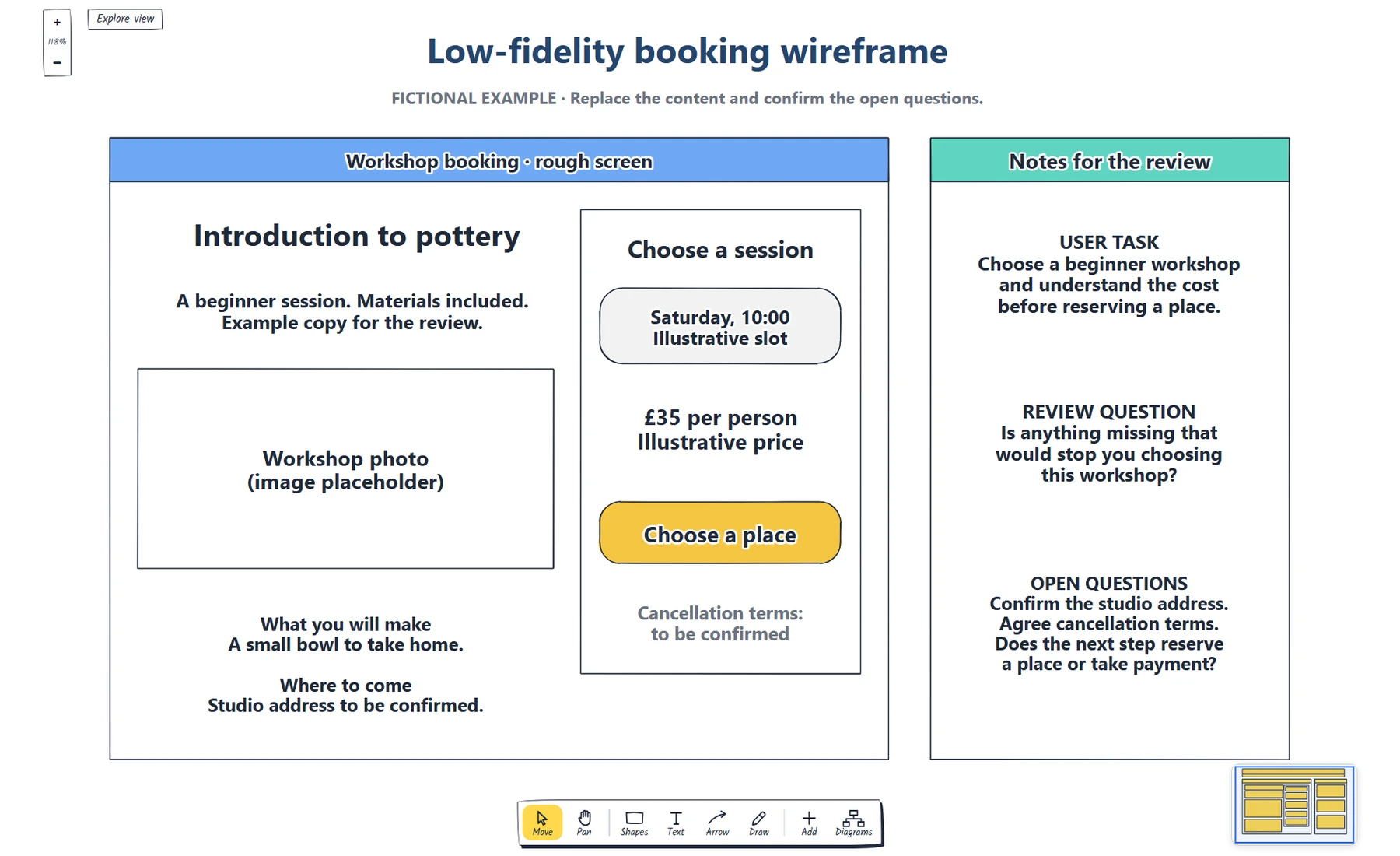Zoom in with the plus button
Screen dimensions: 1400x856
57,23
